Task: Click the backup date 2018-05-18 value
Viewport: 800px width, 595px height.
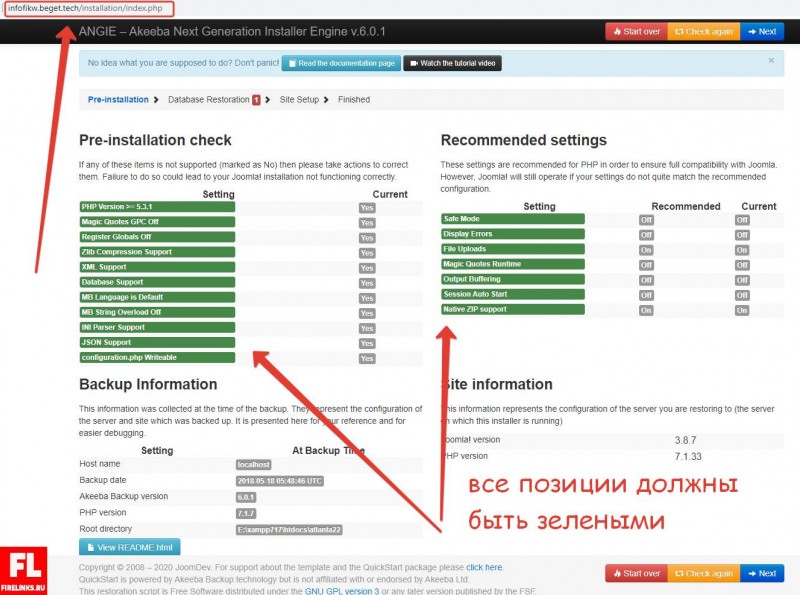Action: [x=280, y=481]
